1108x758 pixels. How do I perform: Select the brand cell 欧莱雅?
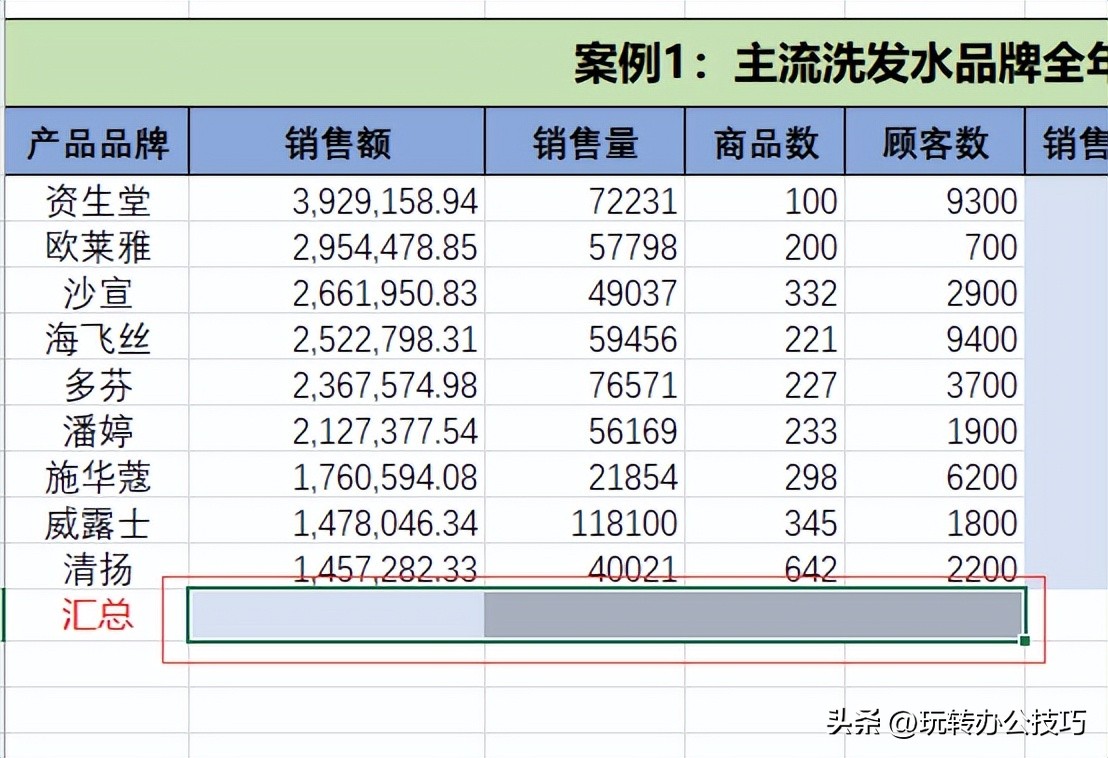(97, 245)
